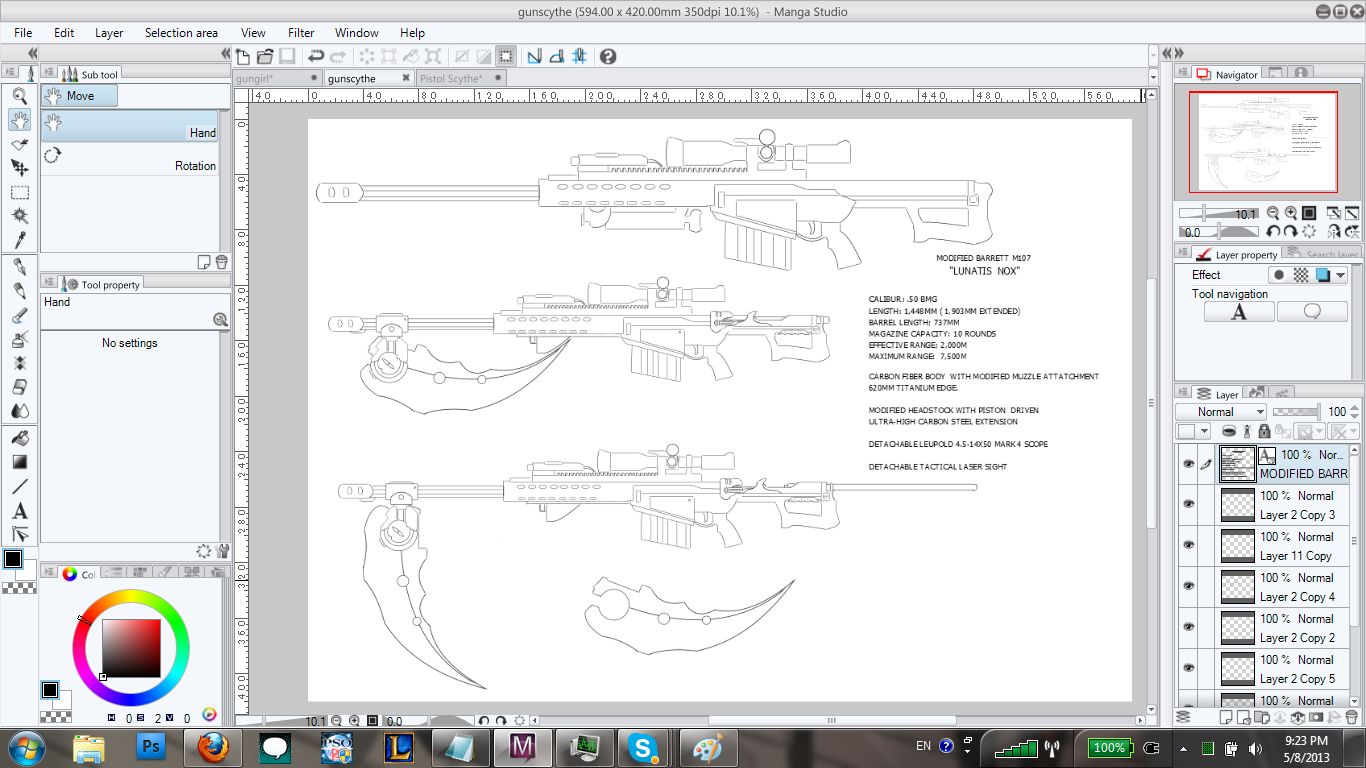Open Effect layer color dropdown arrow

click(1341, 275)
